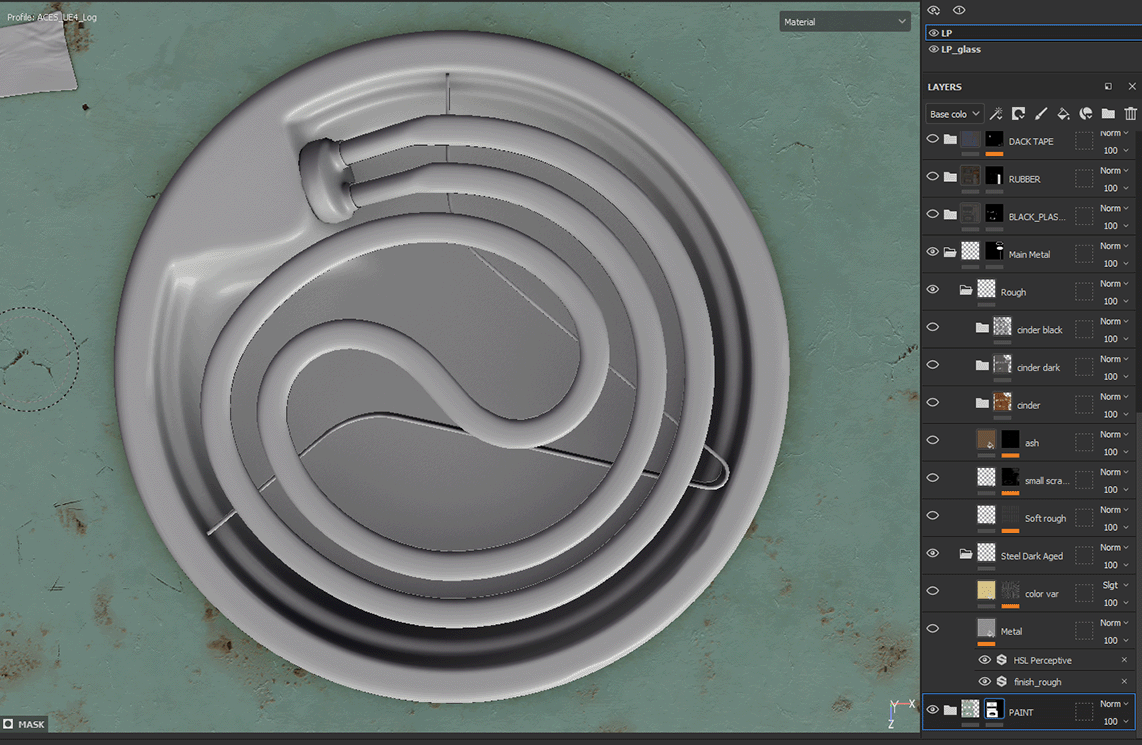Click the MASK indicator icon in viewport
The height and width of the screenshot is (745, 1142).
click(8, 724)
